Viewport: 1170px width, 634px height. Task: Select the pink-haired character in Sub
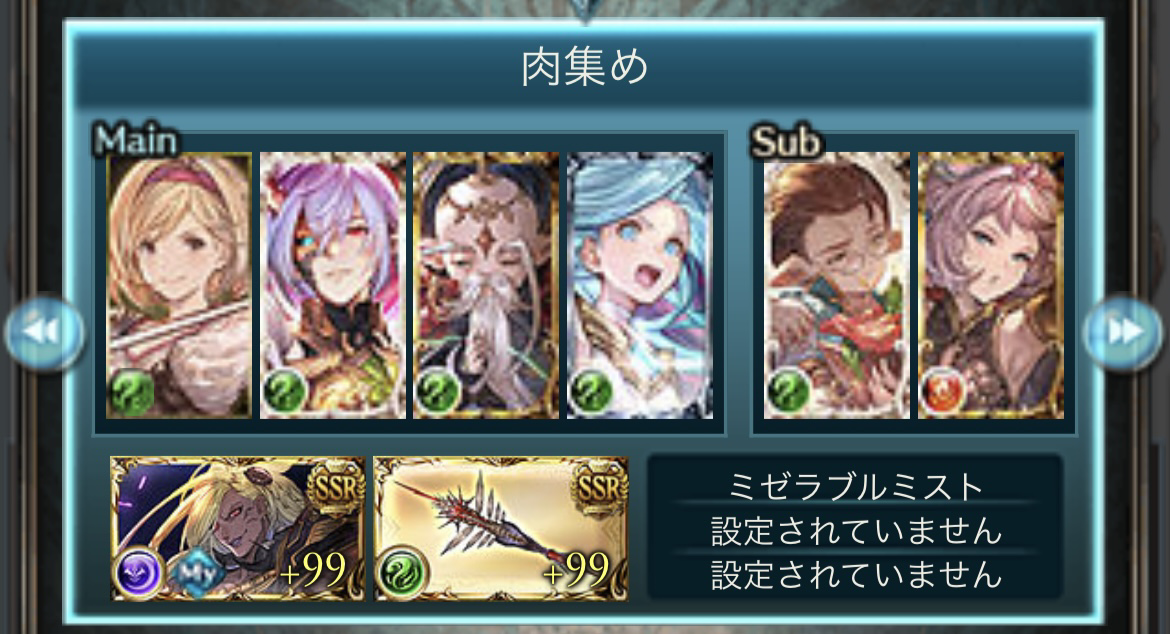(x=991, y=285)
